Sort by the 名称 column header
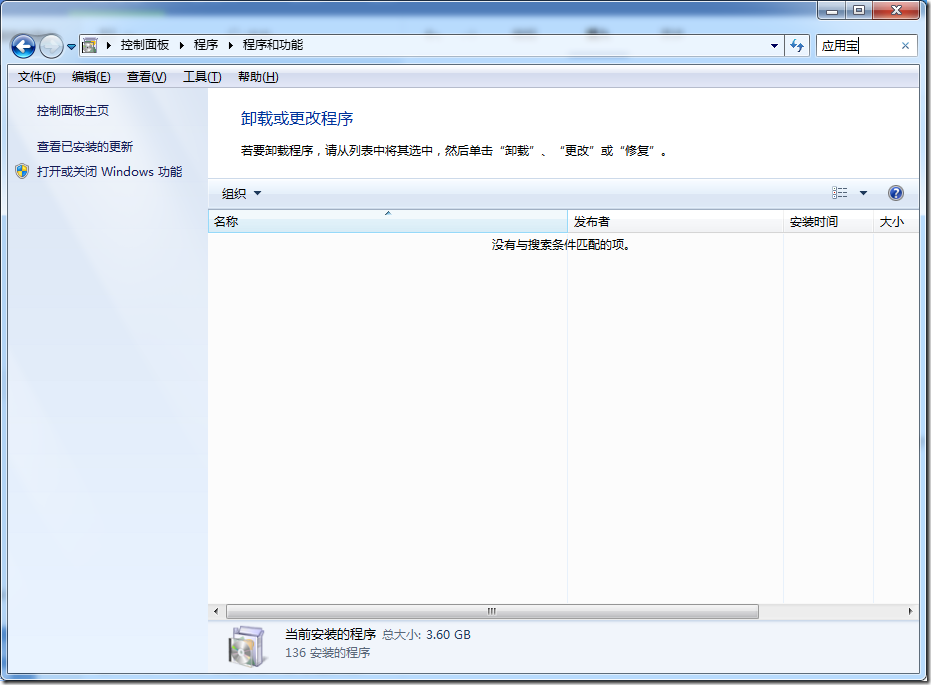The height and width of the screenshot is (685, 931). (387, 222)
